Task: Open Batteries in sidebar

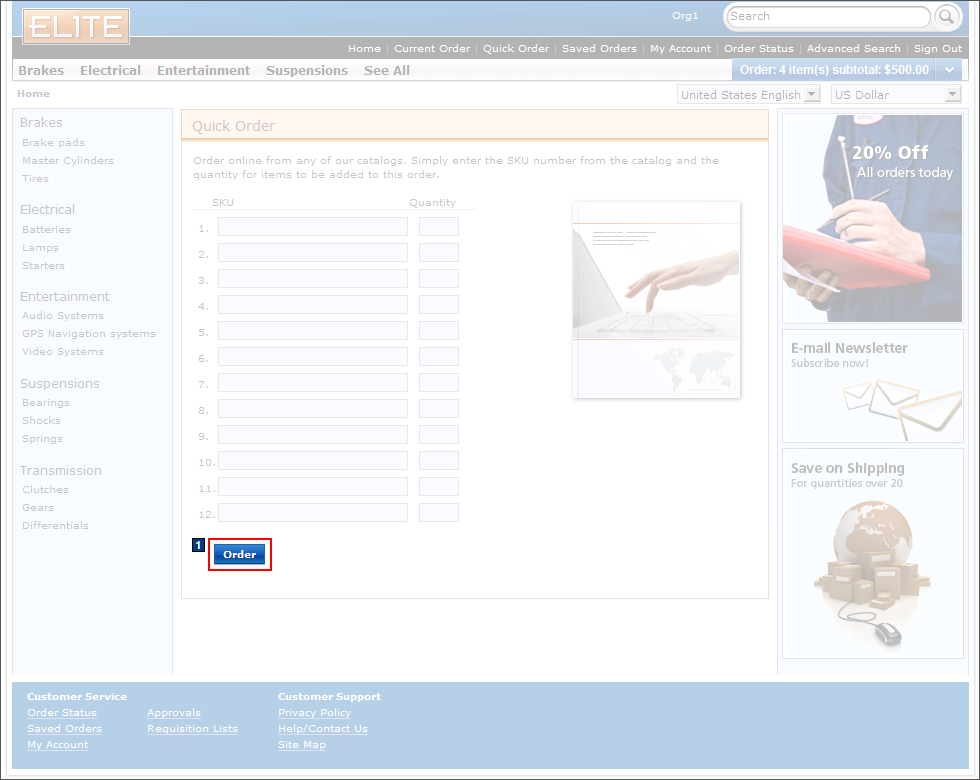Action: 46,230
